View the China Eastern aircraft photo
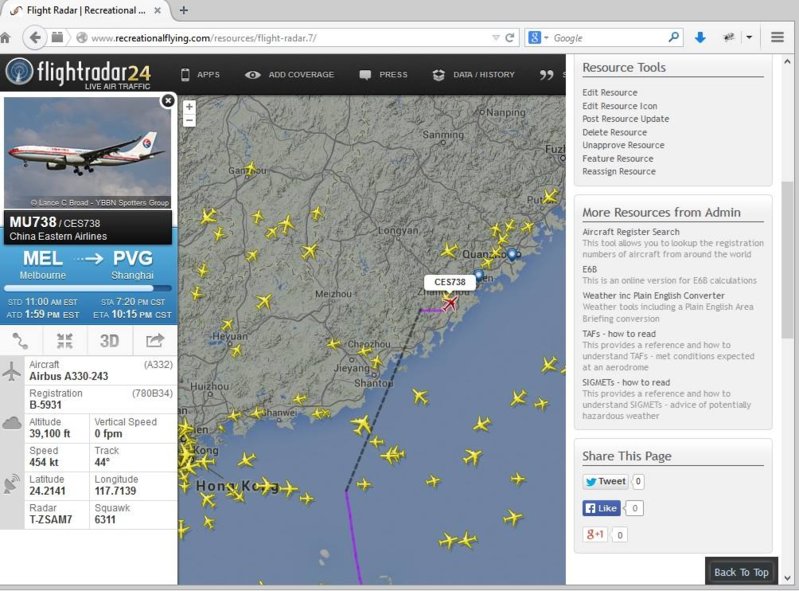 (88, 153)
